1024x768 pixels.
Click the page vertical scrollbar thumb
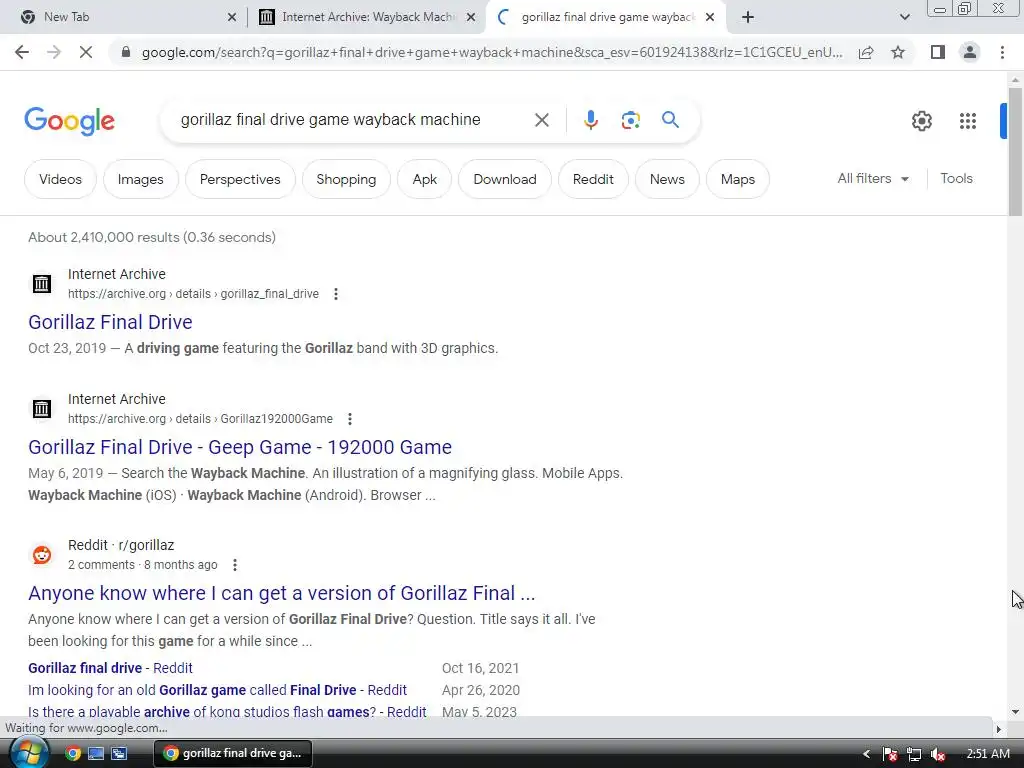point(1015,152)
